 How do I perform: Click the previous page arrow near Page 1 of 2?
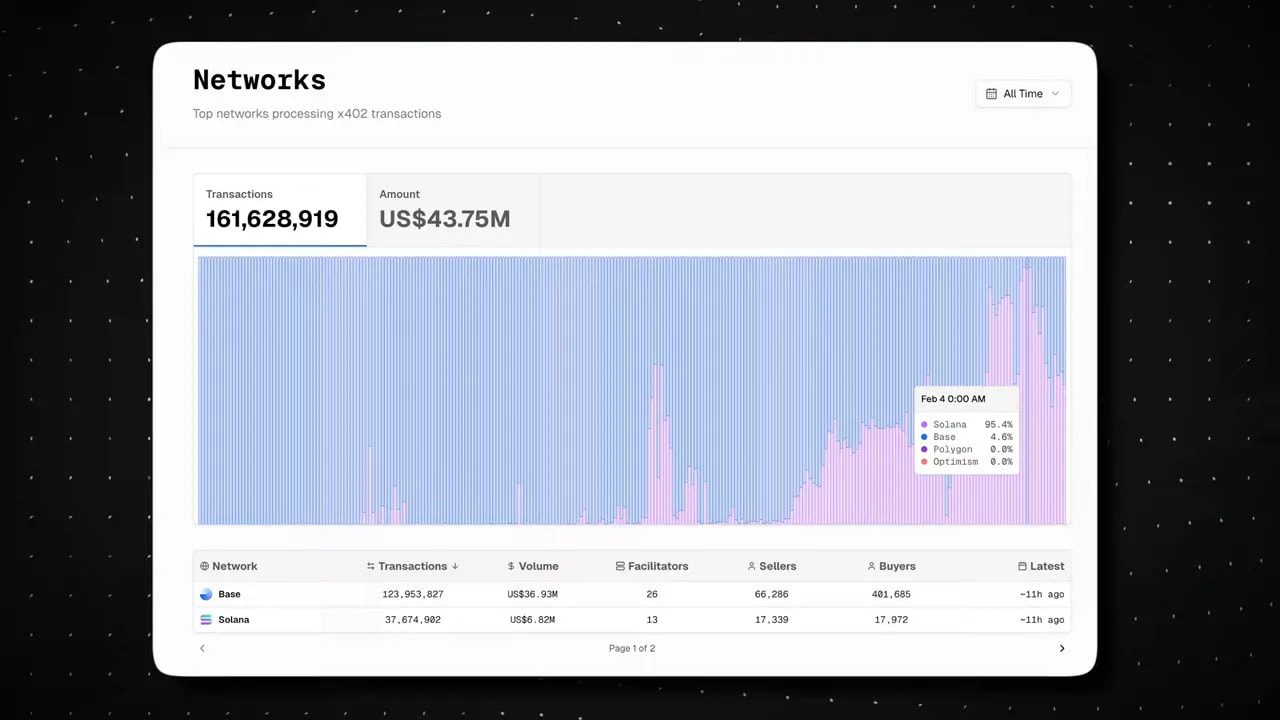(x=202, y=648)
